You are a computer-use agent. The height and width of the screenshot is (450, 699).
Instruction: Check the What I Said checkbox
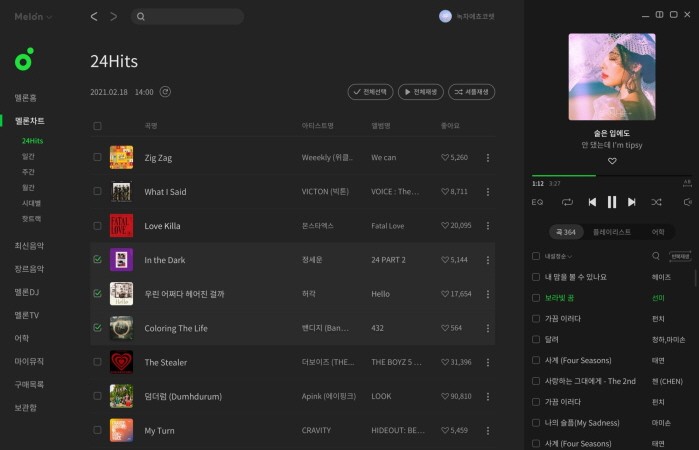(97, 191)
